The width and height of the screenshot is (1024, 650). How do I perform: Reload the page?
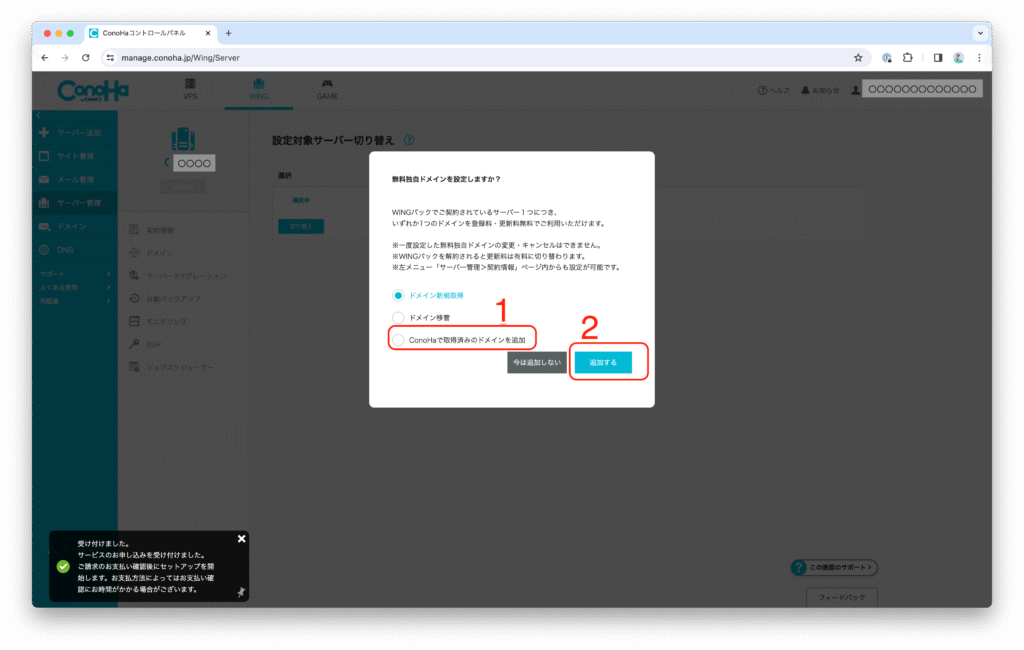[86, 57]
